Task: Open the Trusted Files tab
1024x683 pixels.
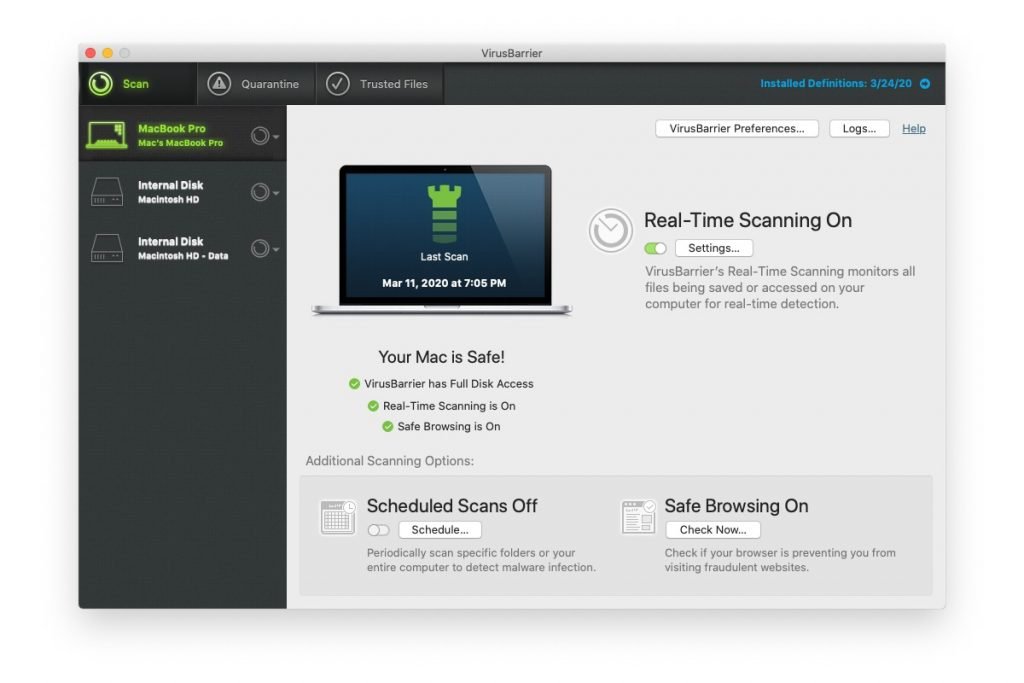Action: tap(379, 84)
